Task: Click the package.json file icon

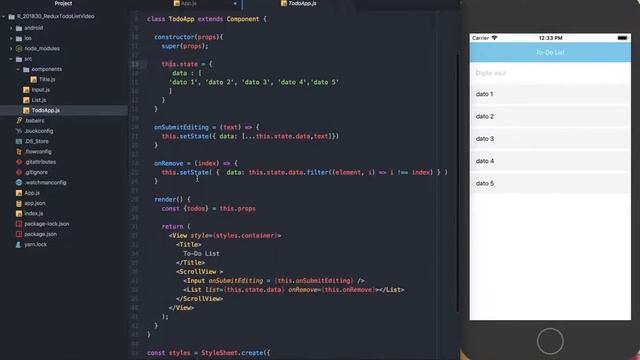Action: (x=19, y=234)
